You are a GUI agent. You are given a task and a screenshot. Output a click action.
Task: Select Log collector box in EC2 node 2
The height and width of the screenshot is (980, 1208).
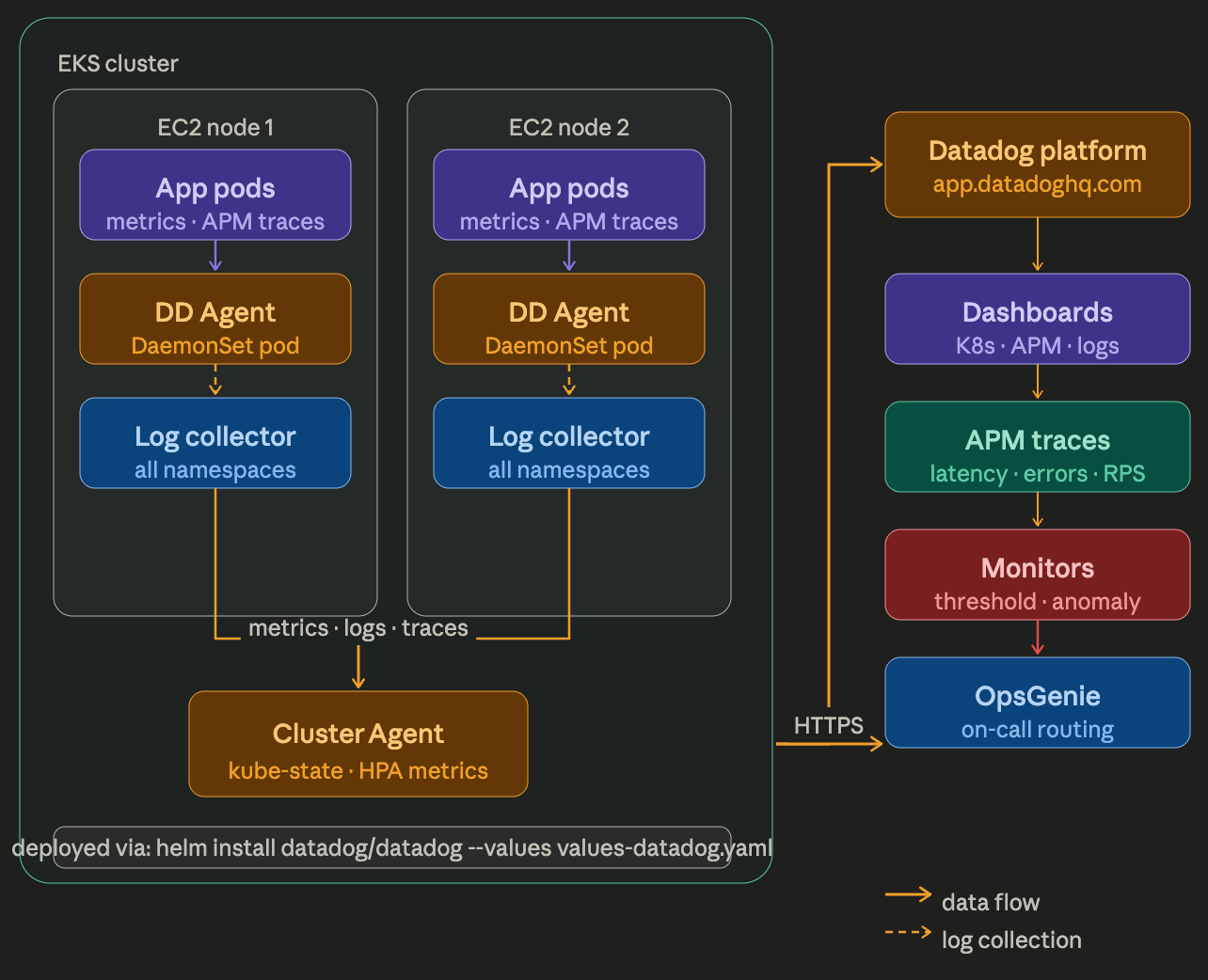(569, 443)
